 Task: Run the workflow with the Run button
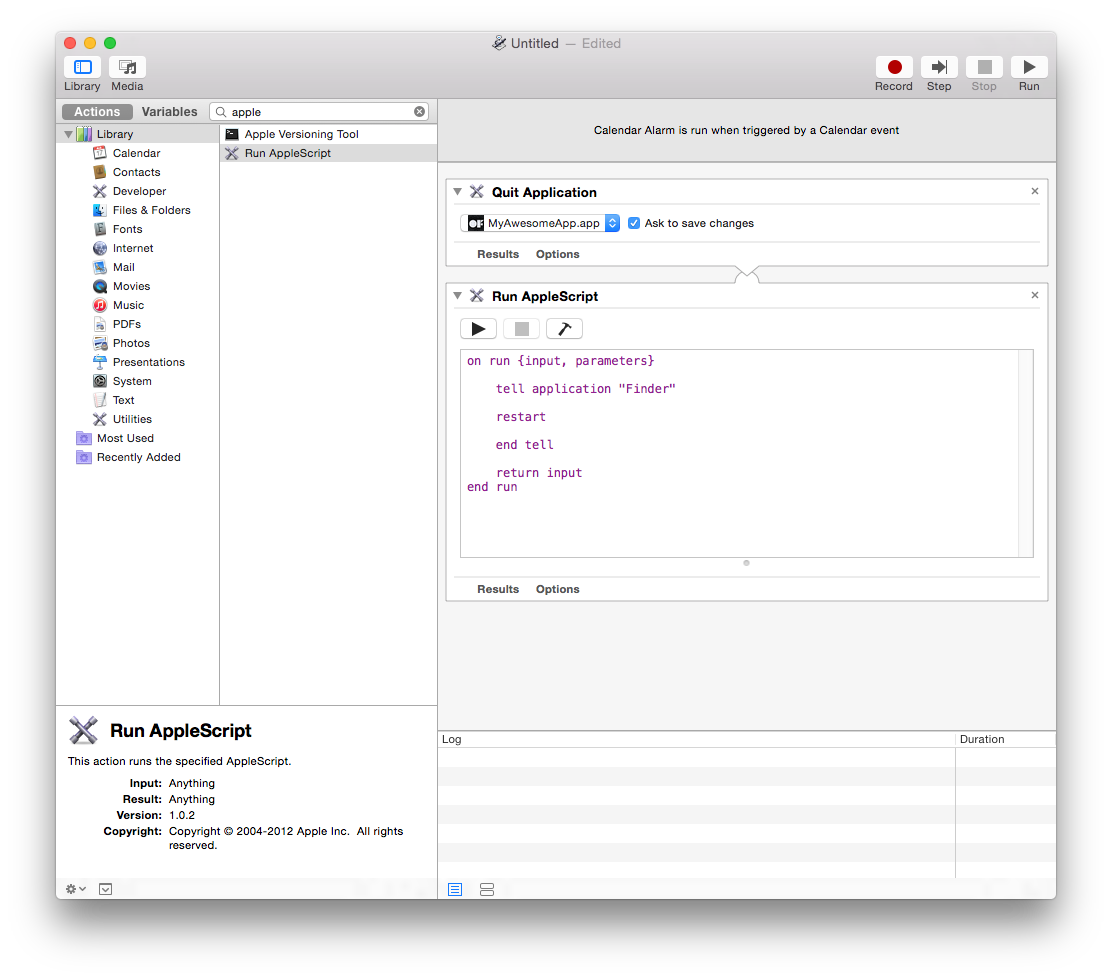tap(1029, 67)
